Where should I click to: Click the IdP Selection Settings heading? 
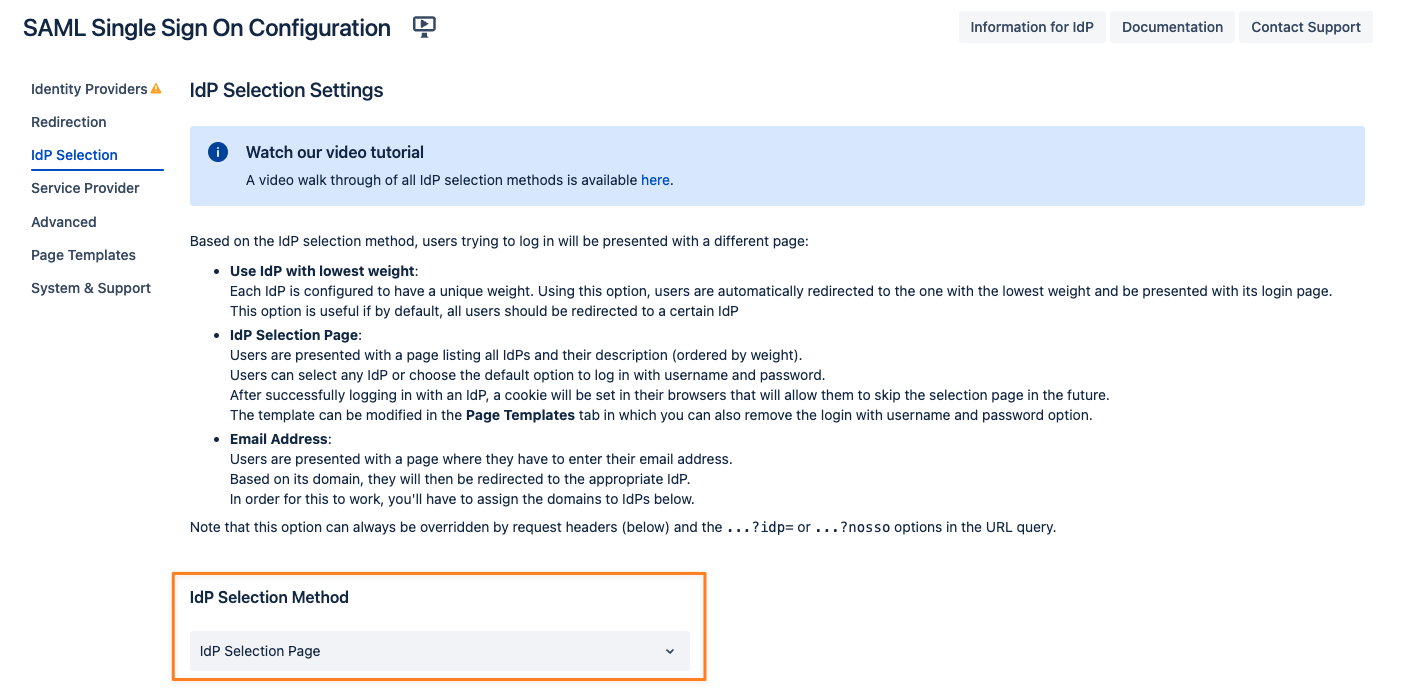[286, 90]
